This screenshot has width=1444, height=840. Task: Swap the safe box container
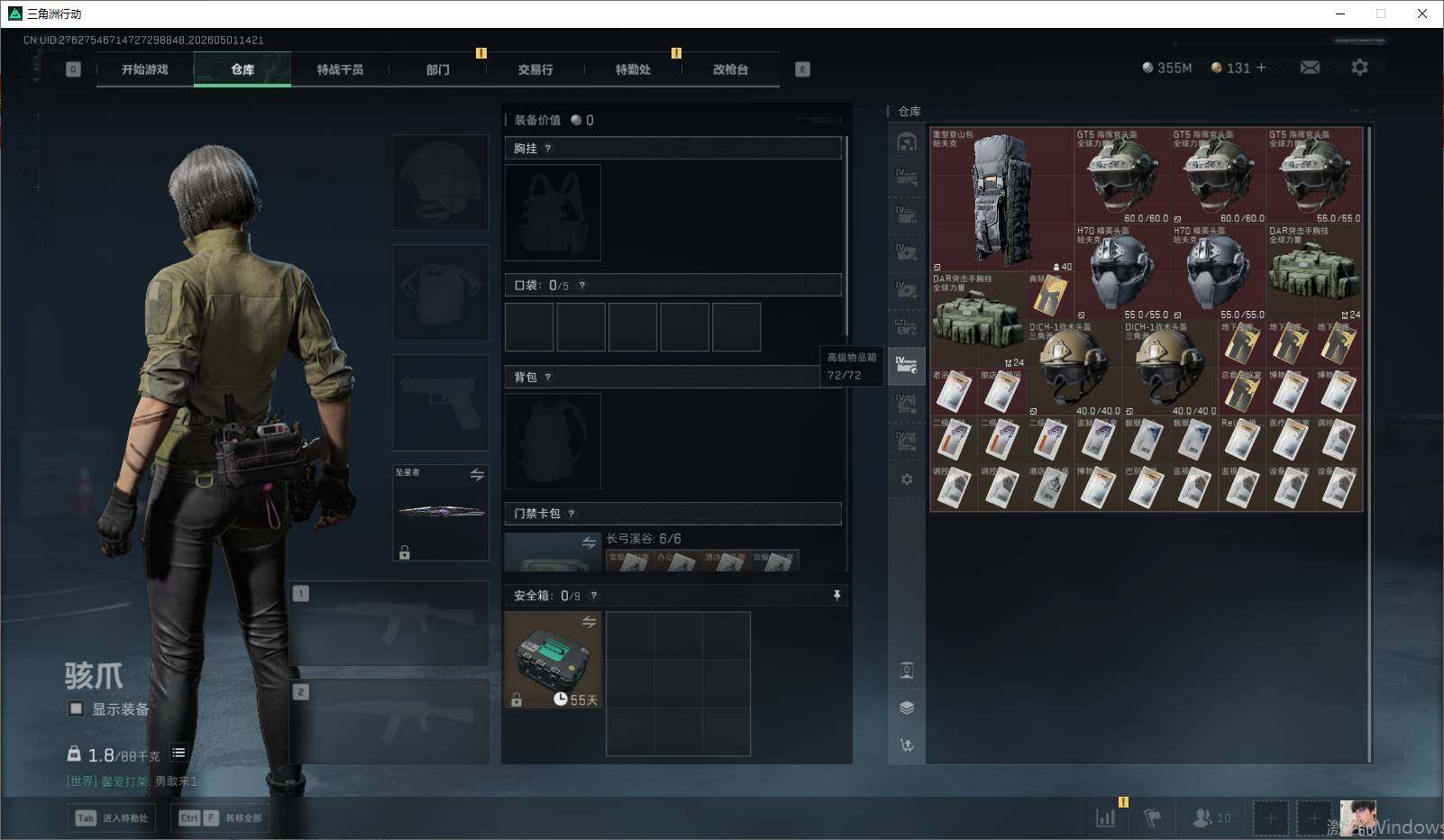coord(589,622)
